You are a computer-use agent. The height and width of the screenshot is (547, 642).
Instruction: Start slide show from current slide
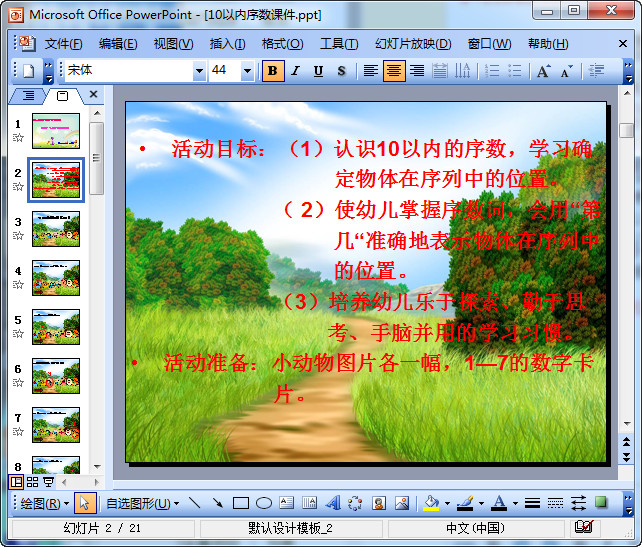(x=48, y=482)
